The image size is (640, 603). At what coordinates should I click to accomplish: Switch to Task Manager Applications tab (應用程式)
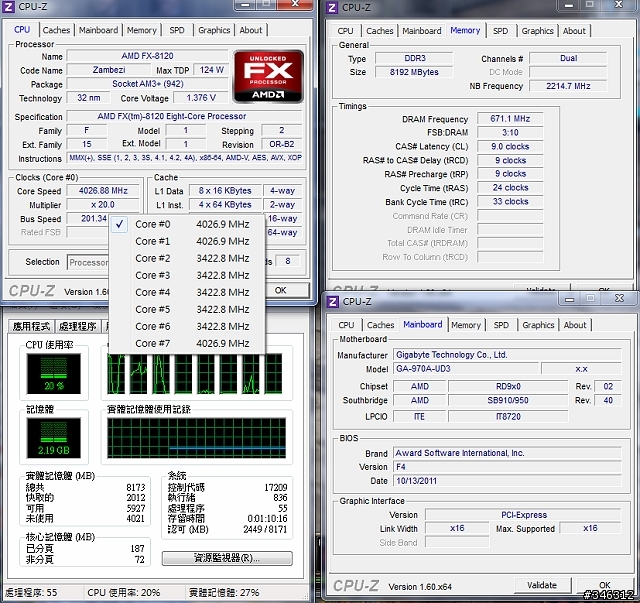(31, 326)
